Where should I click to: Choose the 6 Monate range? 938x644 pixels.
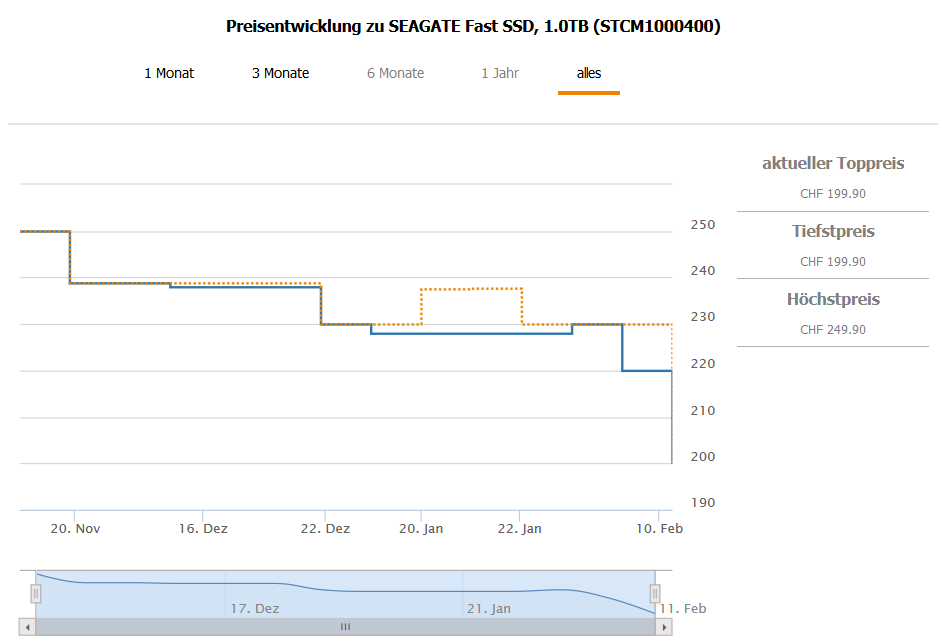tap(395, 73)
